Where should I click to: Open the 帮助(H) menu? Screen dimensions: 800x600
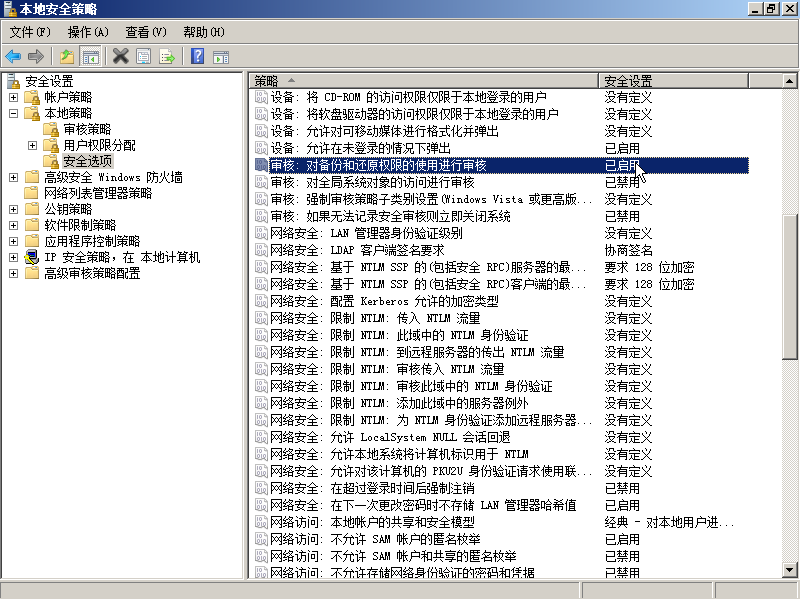pyautogui.click(x=204, y=32)
